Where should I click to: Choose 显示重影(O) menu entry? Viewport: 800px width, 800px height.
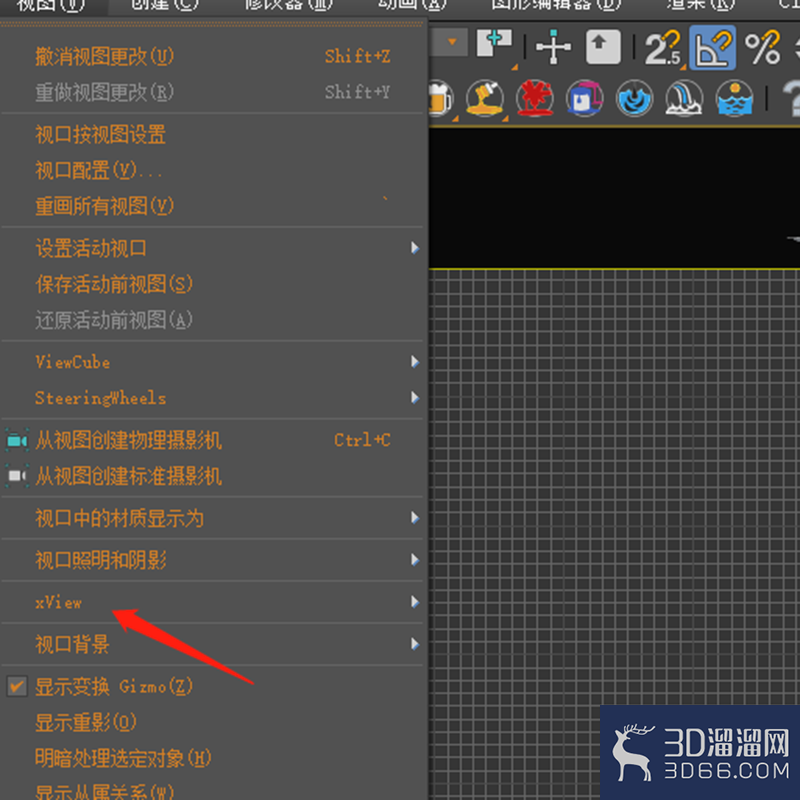(212, 722)
